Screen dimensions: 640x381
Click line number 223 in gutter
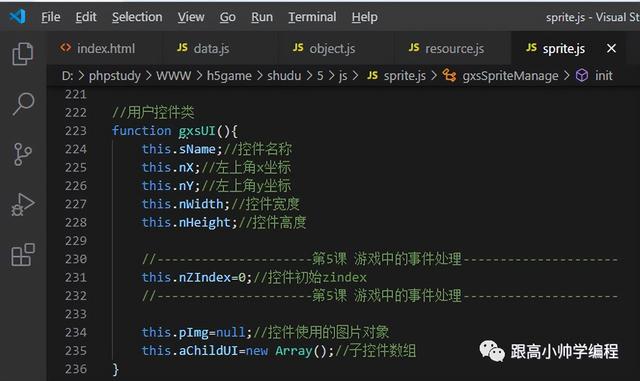(76, 131)
